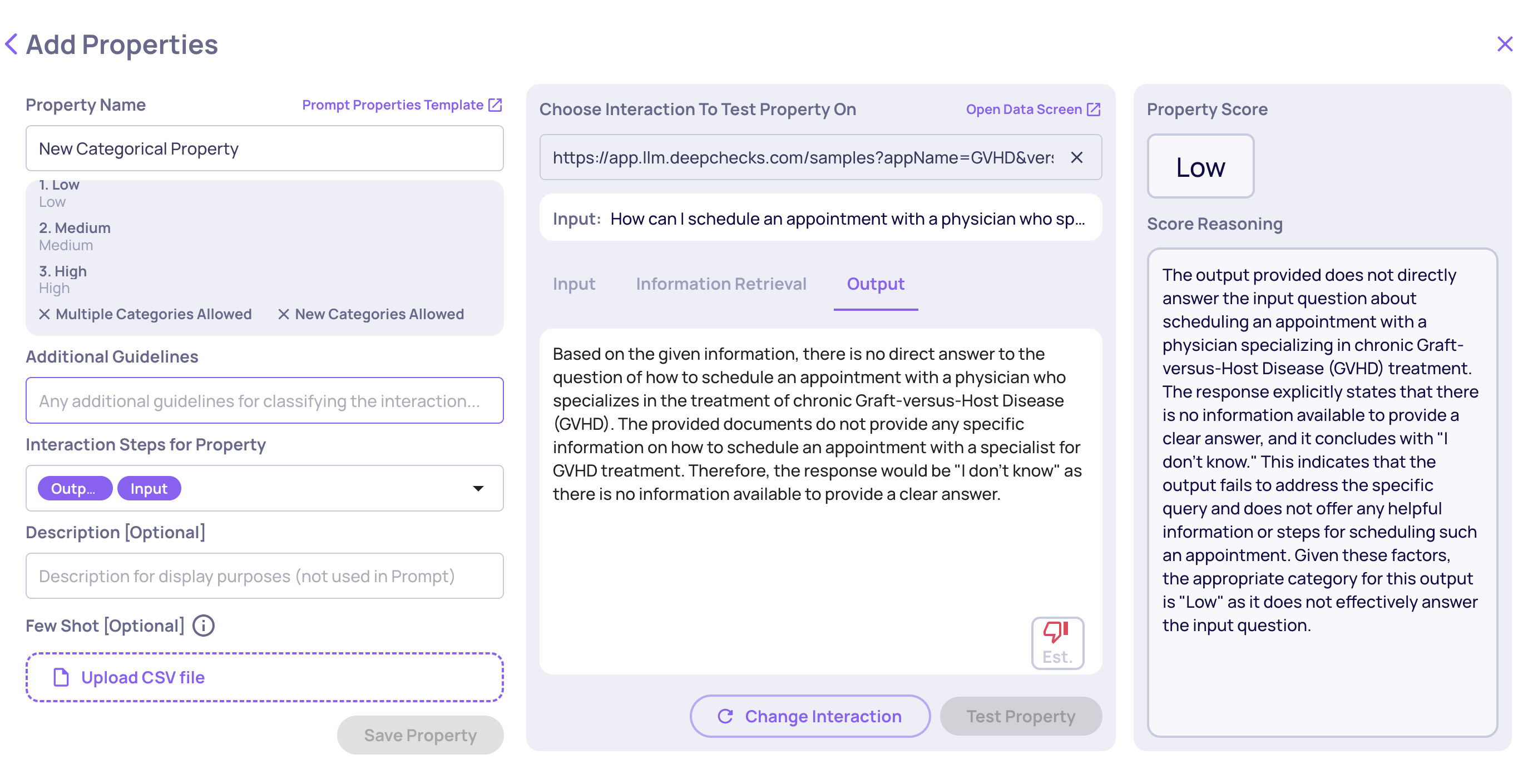Click the Few Shot info icon
1533x784 pixels.
tap(204, 626)
